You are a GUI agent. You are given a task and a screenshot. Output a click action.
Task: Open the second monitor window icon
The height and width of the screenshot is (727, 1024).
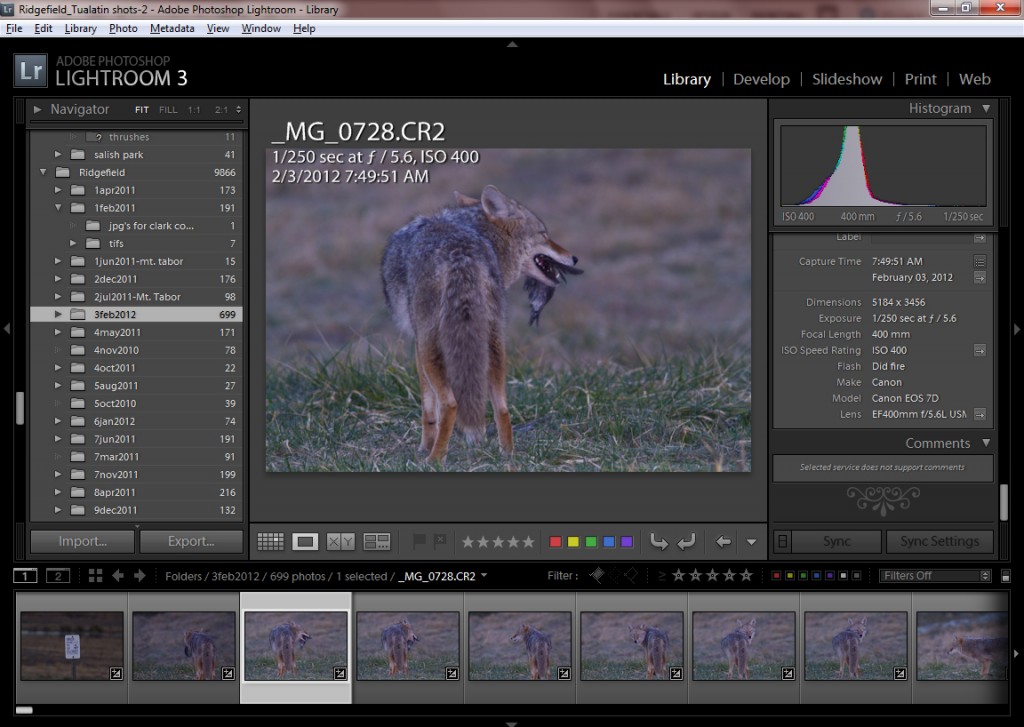point(57,575)
